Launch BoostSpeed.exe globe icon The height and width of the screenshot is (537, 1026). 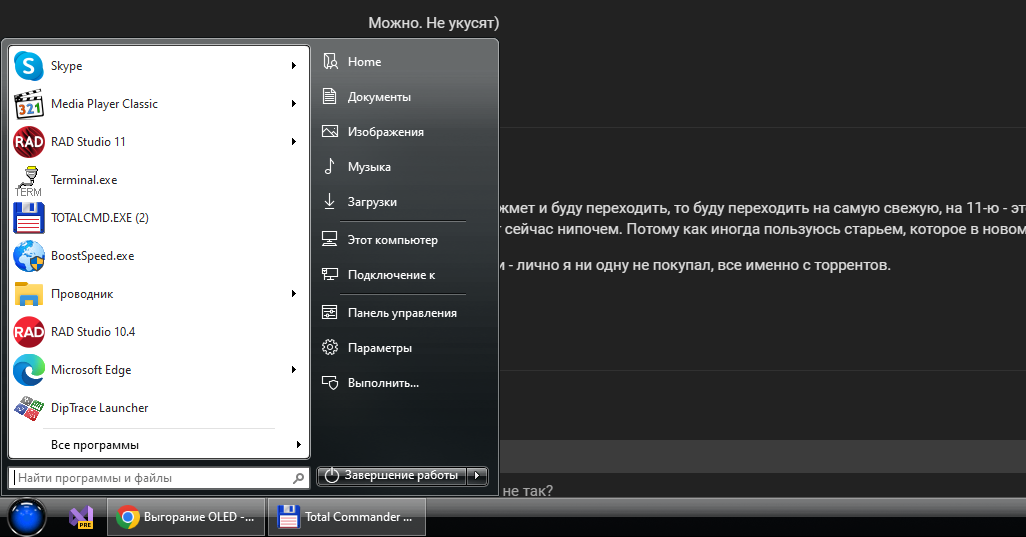(29, 256)
